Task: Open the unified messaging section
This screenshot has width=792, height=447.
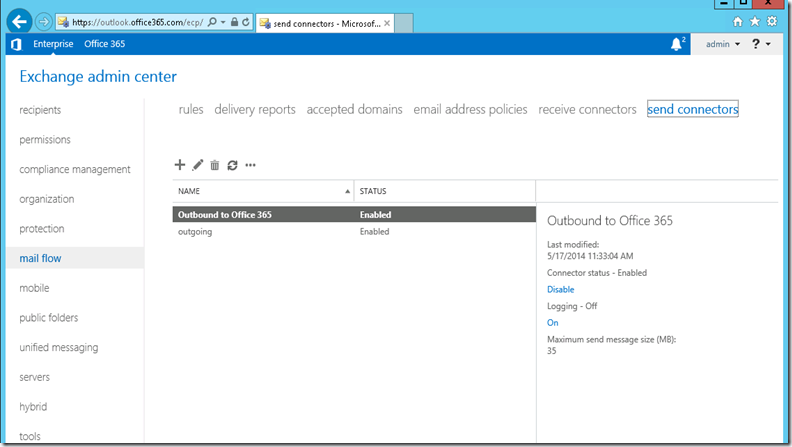Action: tap(59, 347)
